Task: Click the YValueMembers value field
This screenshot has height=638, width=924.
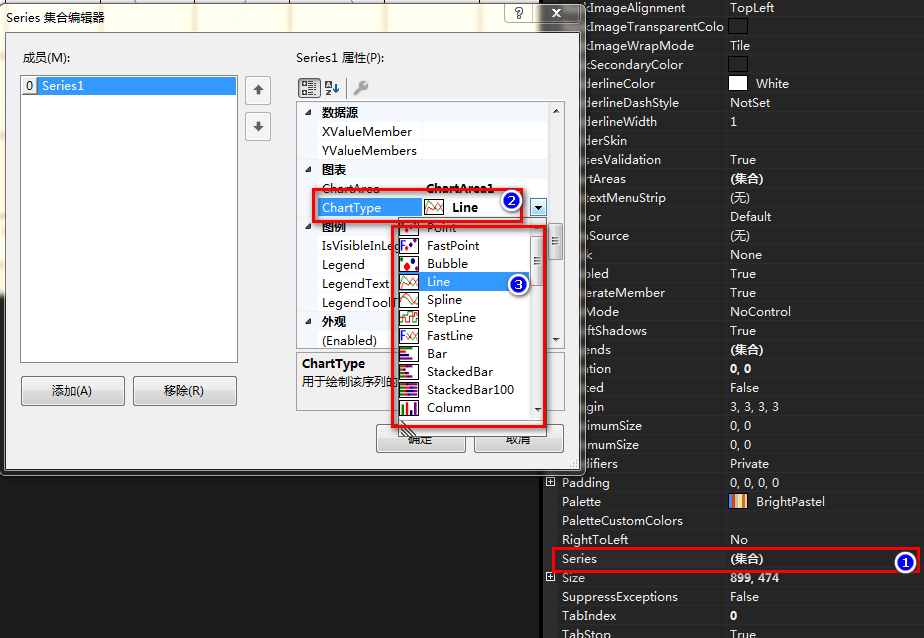Action: click(x=484, y=150)
